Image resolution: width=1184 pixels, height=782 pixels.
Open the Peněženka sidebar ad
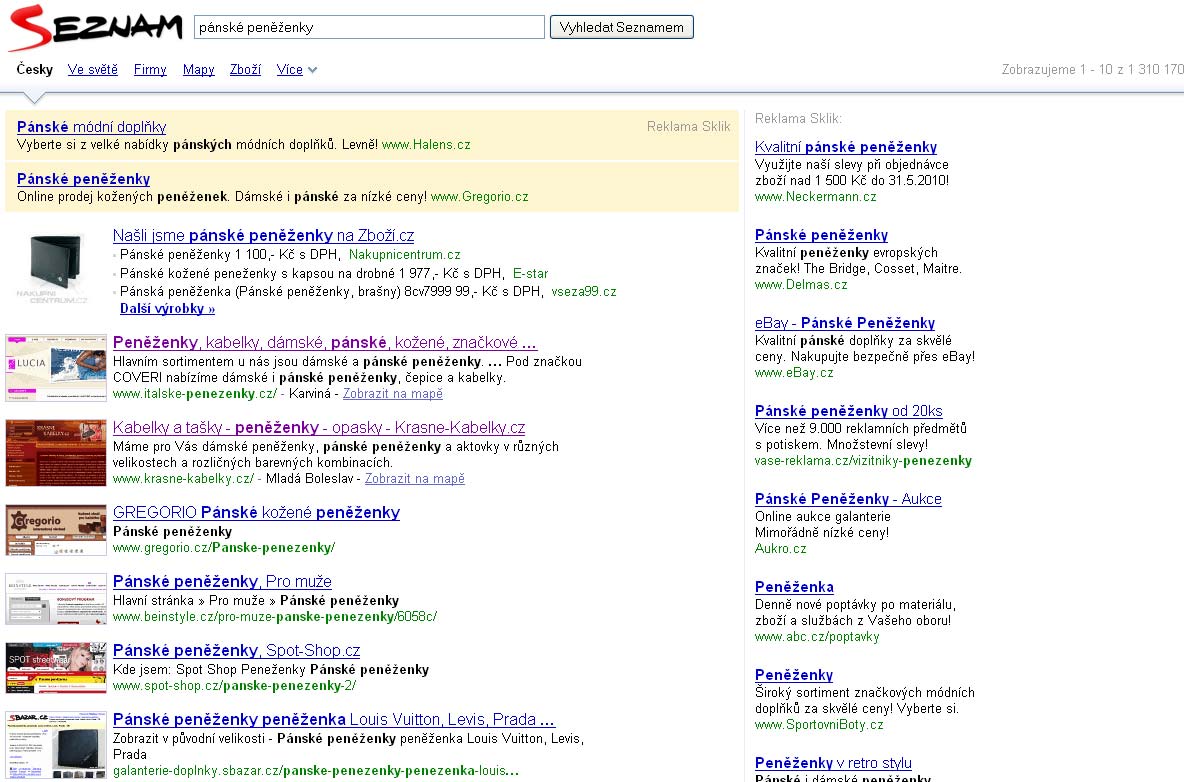click(x=794, y=587)
